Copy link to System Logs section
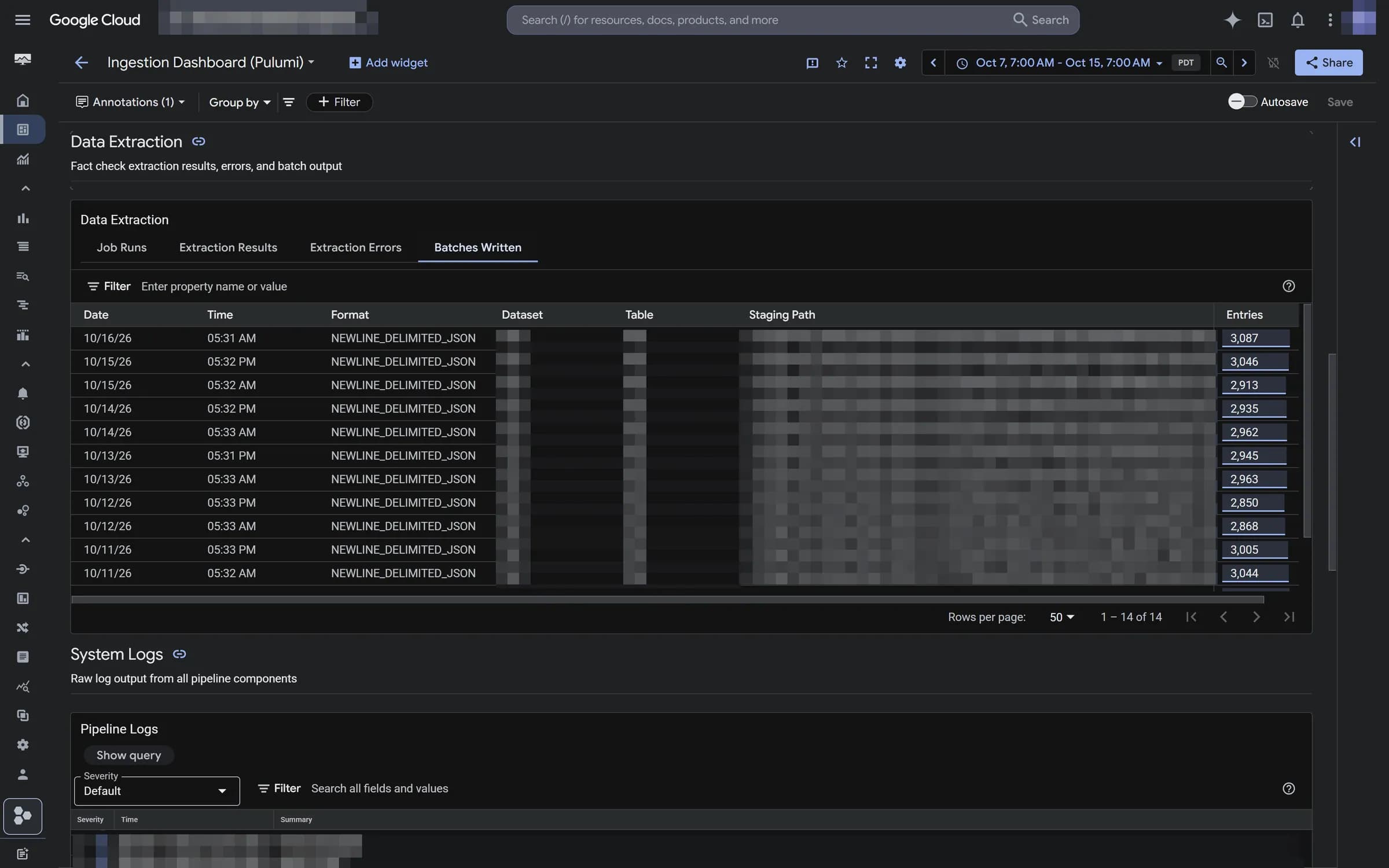The image size is (1389, 868). (179, 654)
